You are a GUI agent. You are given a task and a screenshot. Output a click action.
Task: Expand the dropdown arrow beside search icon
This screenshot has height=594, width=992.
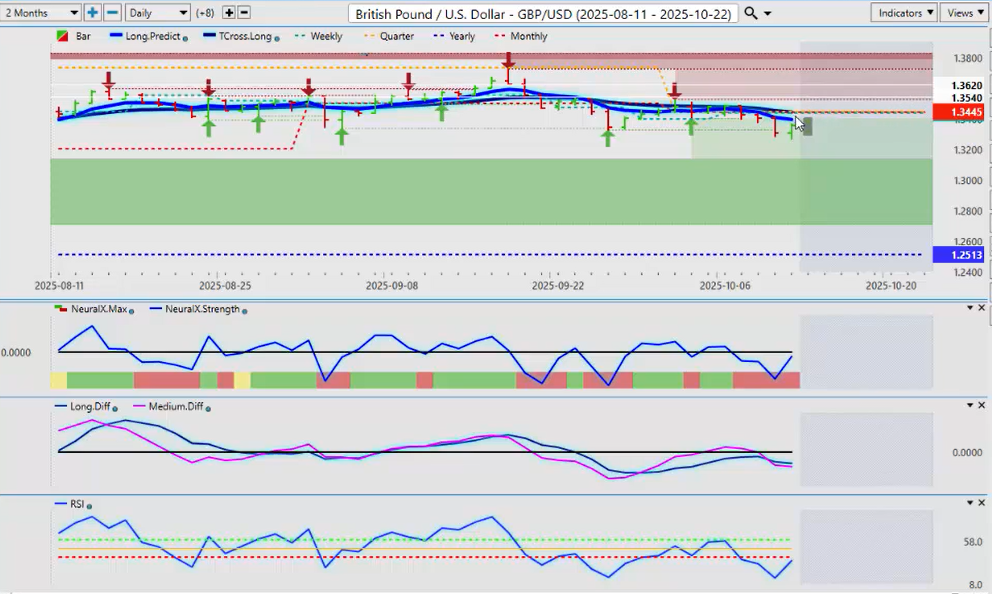point(767,13)
